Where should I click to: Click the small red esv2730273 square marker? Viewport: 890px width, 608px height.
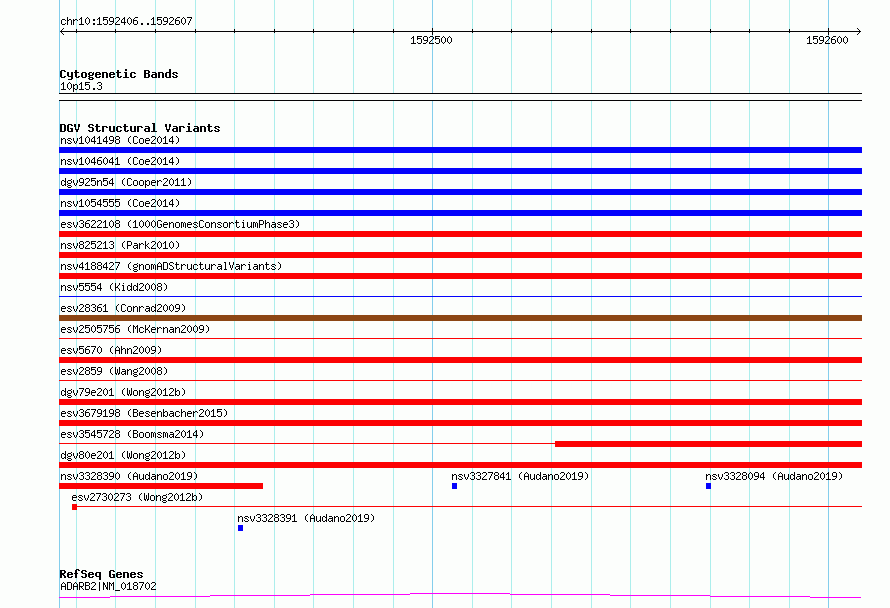[74, 507]
